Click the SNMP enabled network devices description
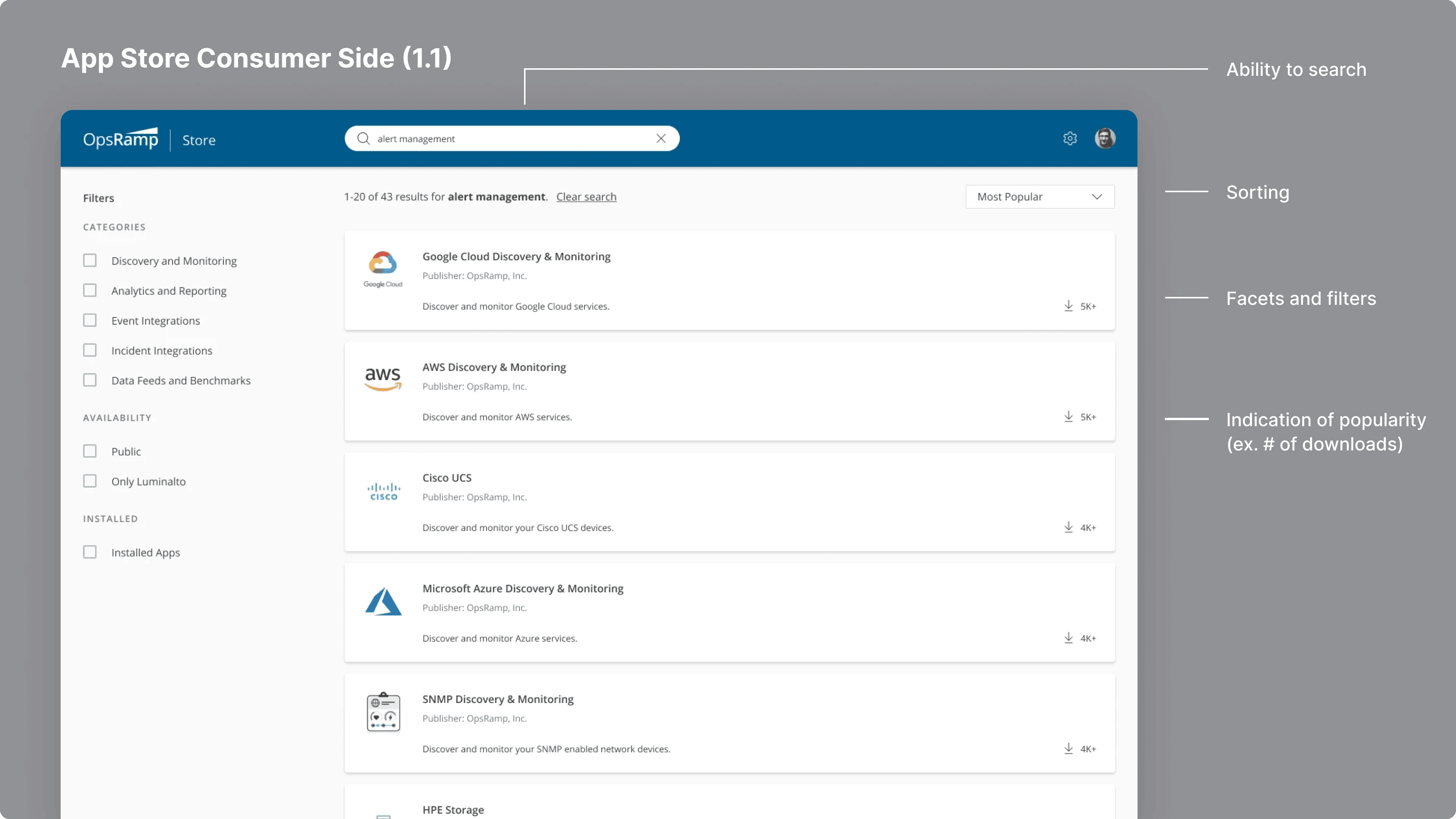Screen dimensions: 1456x819 click(x=546, y=750)
